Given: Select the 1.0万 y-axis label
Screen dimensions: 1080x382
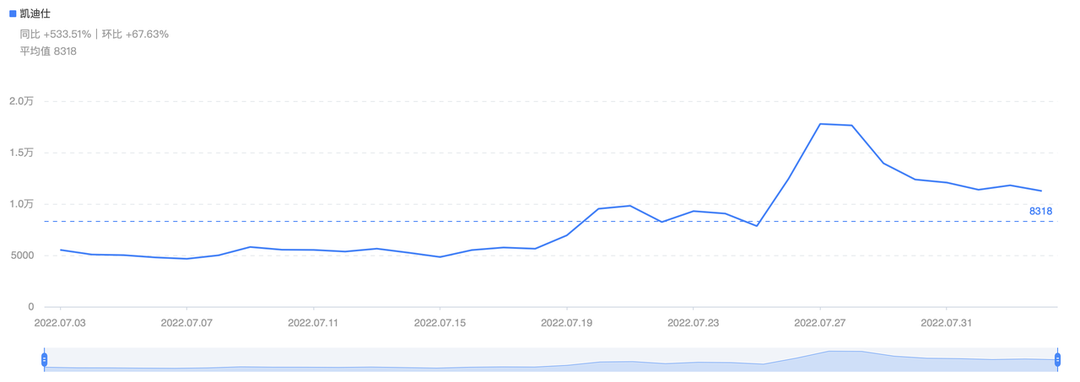Looking at the screenshot, I should tap(21, 204).
